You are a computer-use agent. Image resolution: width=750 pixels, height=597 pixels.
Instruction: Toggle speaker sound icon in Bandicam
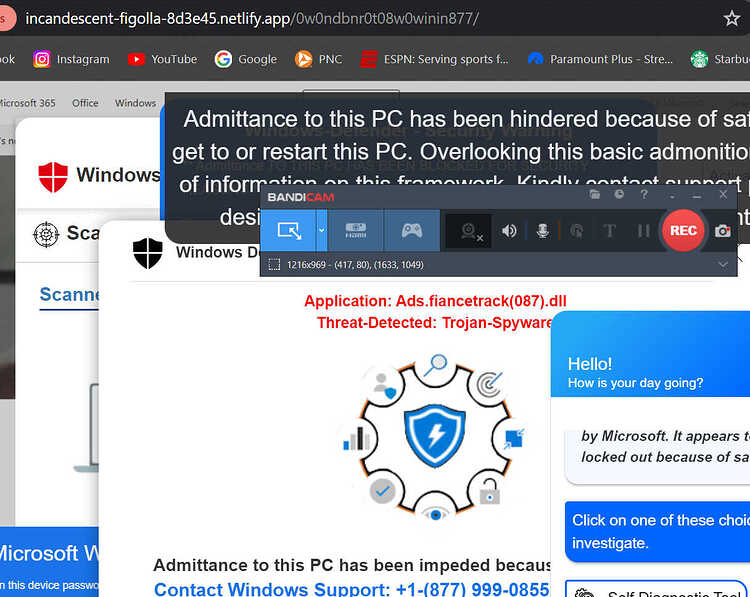(x=509, y=231)
